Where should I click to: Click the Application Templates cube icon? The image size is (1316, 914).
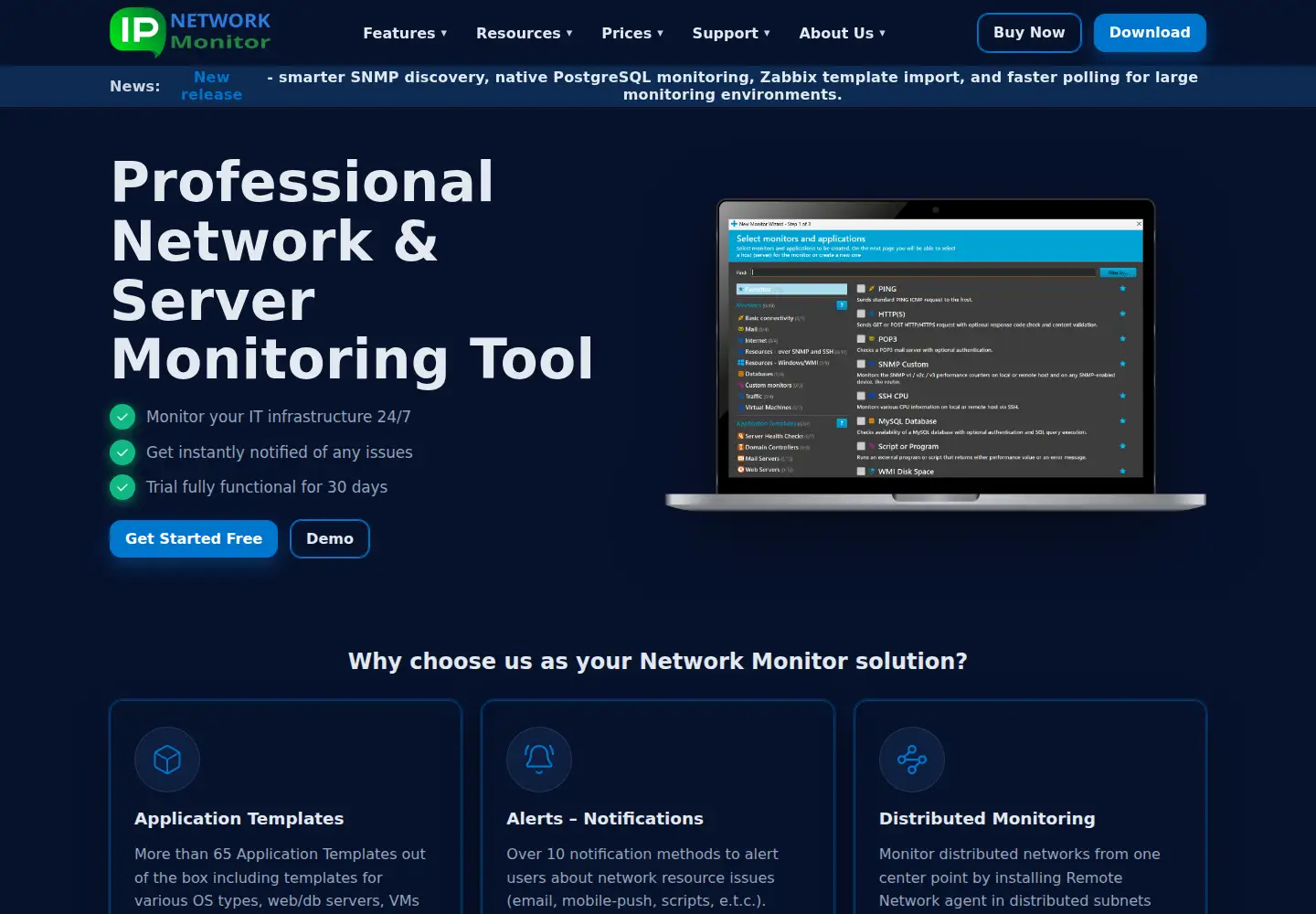click(x=167, y=760)
